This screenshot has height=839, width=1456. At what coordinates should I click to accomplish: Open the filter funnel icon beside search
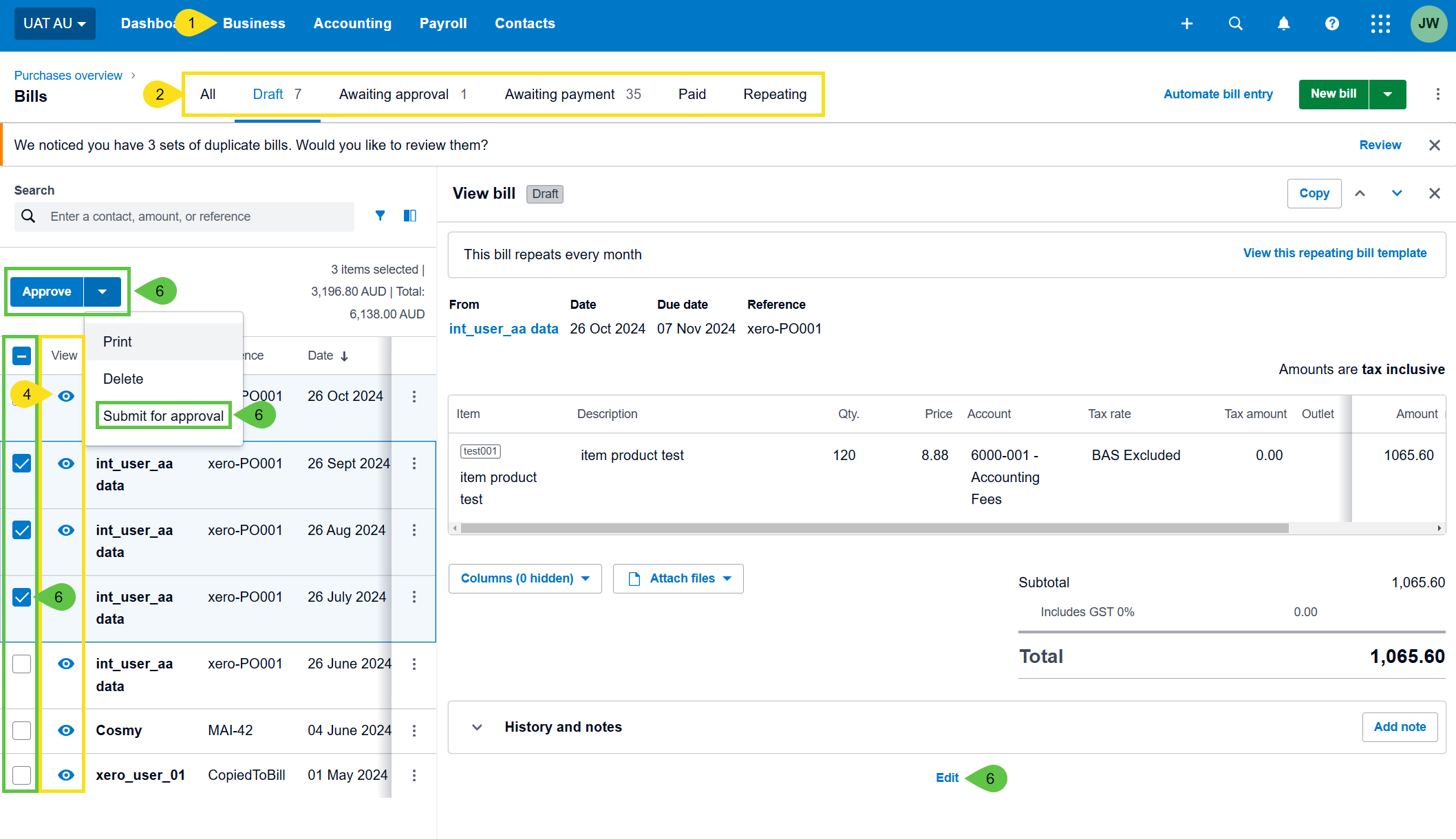coord(380,216)
